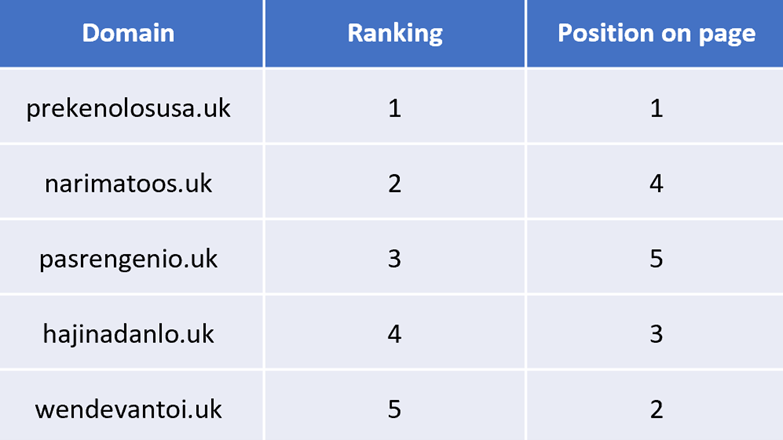
Task: Click ranking value 3 for pasrengenio.uk
Action: pyautogui.click(x=394, y=259)
